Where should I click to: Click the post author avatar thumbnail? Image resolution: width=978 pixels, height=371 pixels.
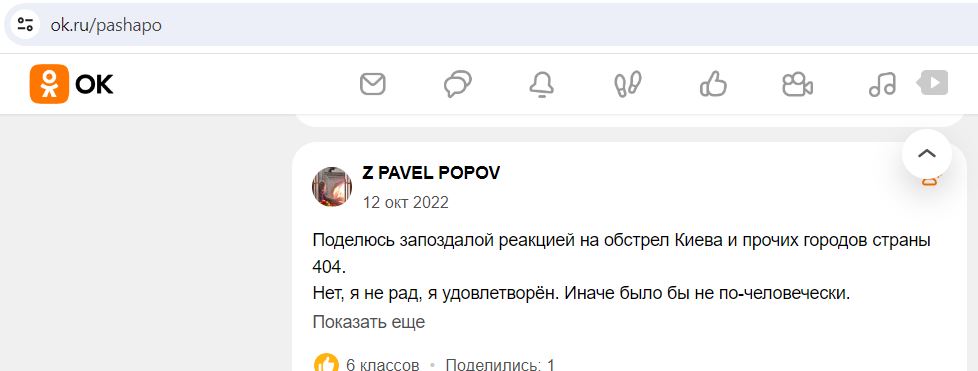332,186
